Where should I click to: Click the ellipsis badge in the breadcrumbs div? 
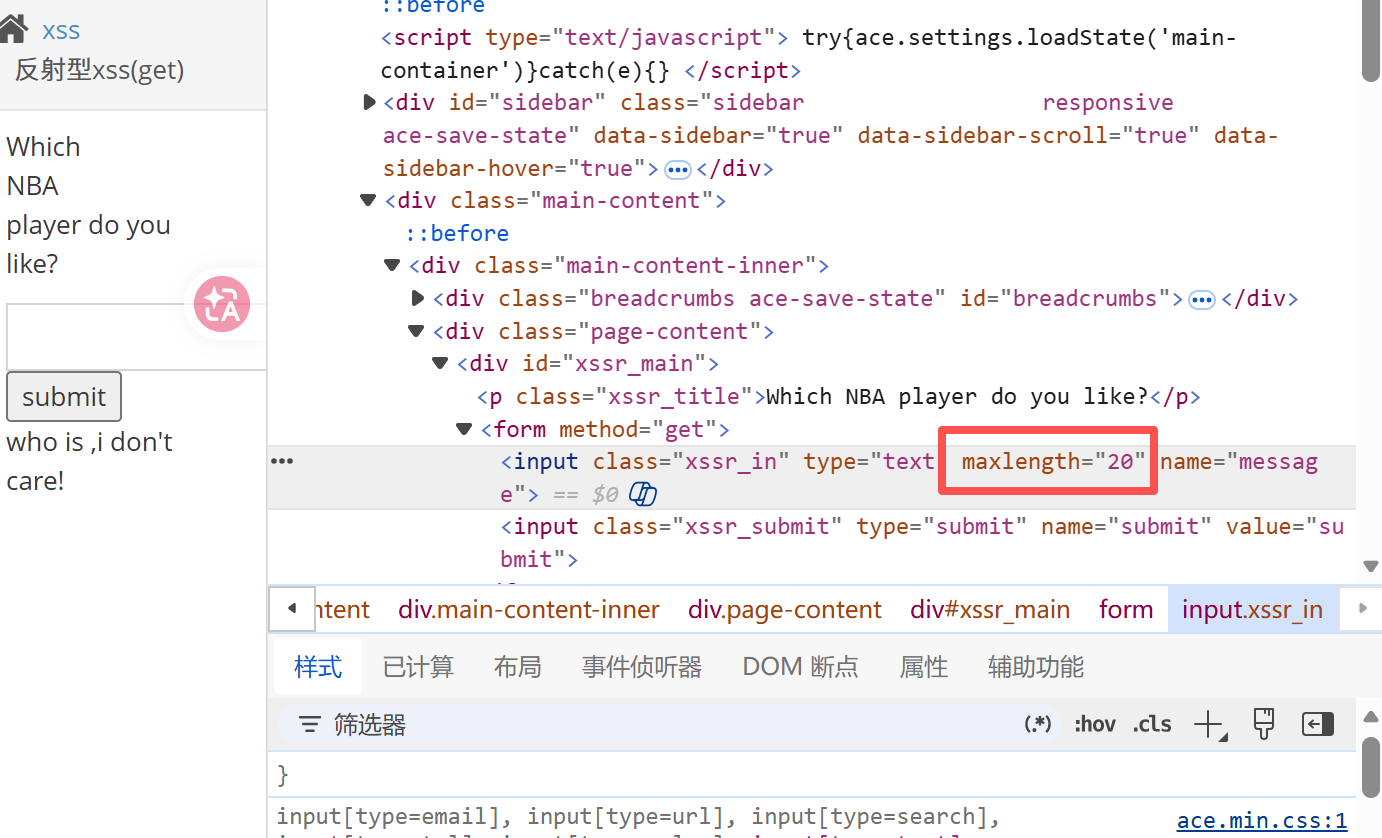(x=1202, y=299)
